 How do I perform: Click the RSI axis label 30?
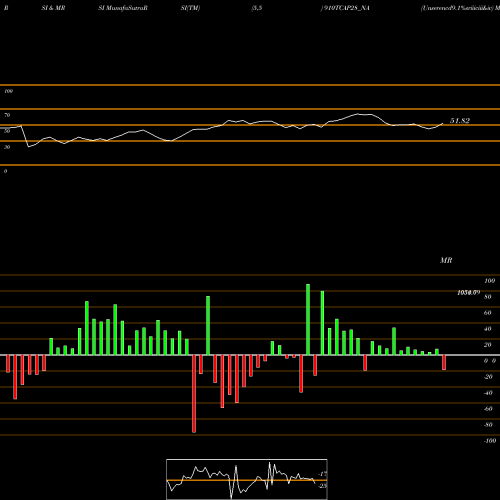7,147
